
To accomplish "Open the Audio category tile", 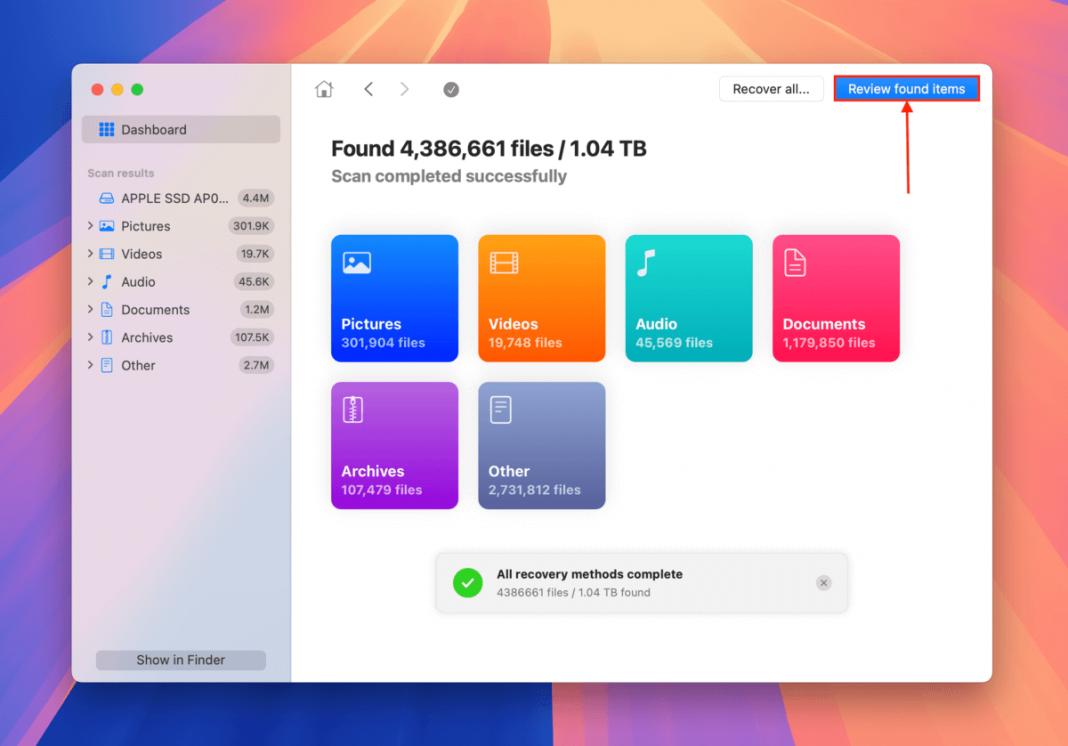I will 688,297.
